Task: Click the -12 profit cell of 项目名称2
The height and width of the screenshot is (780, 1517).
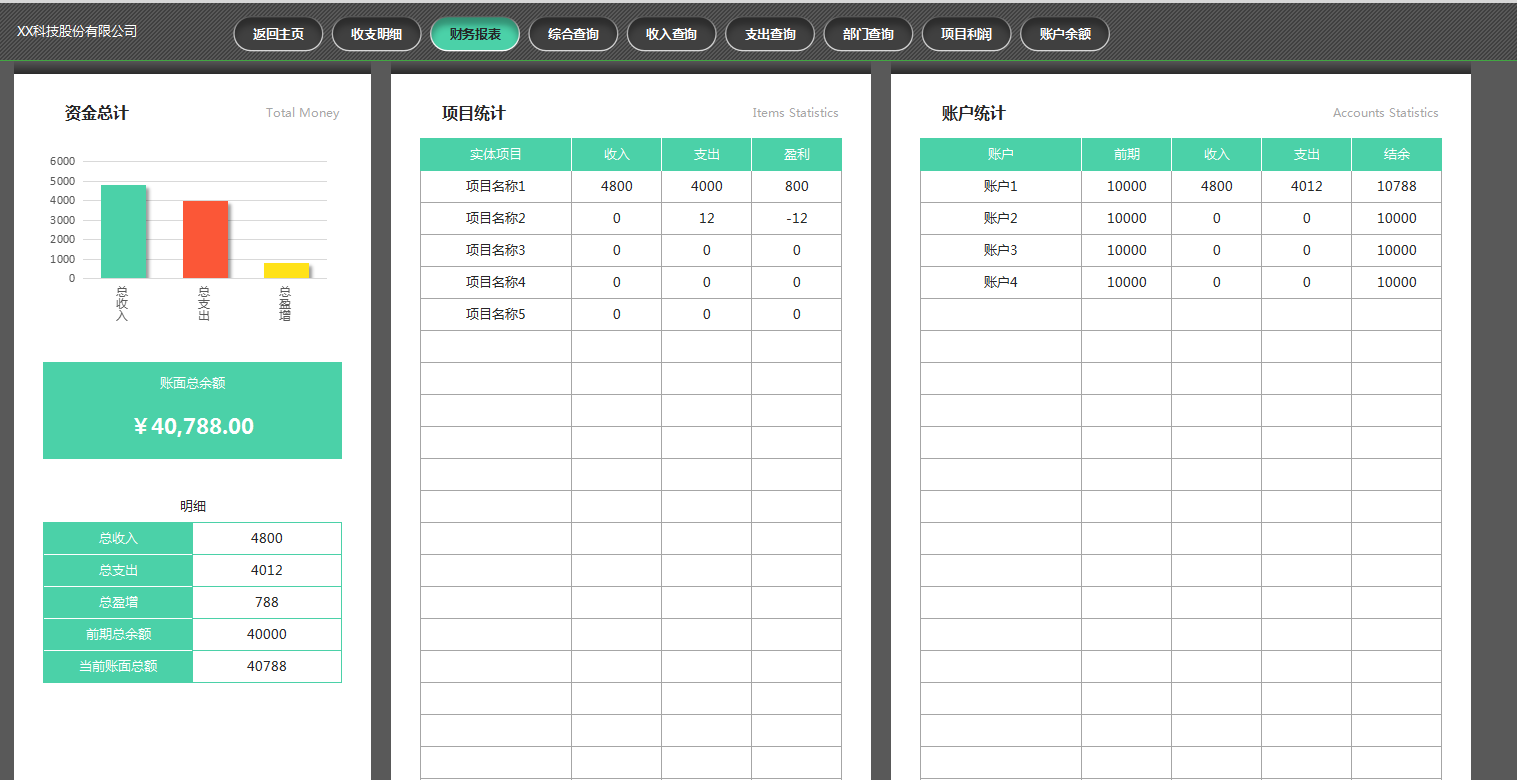Action: click(x=797, y=218)
